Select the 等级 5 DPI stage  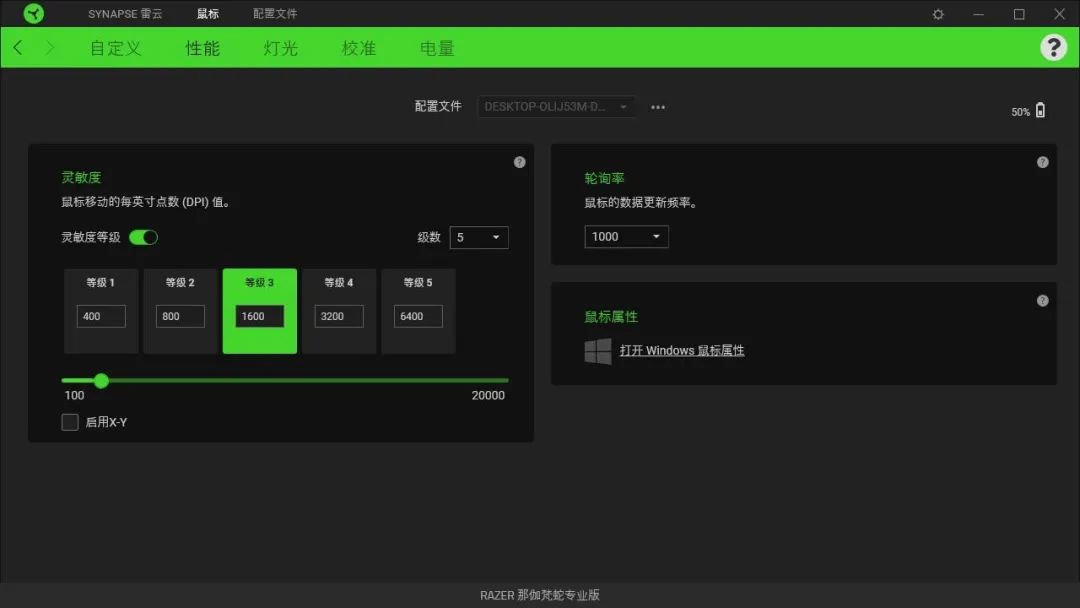point(418,311)
